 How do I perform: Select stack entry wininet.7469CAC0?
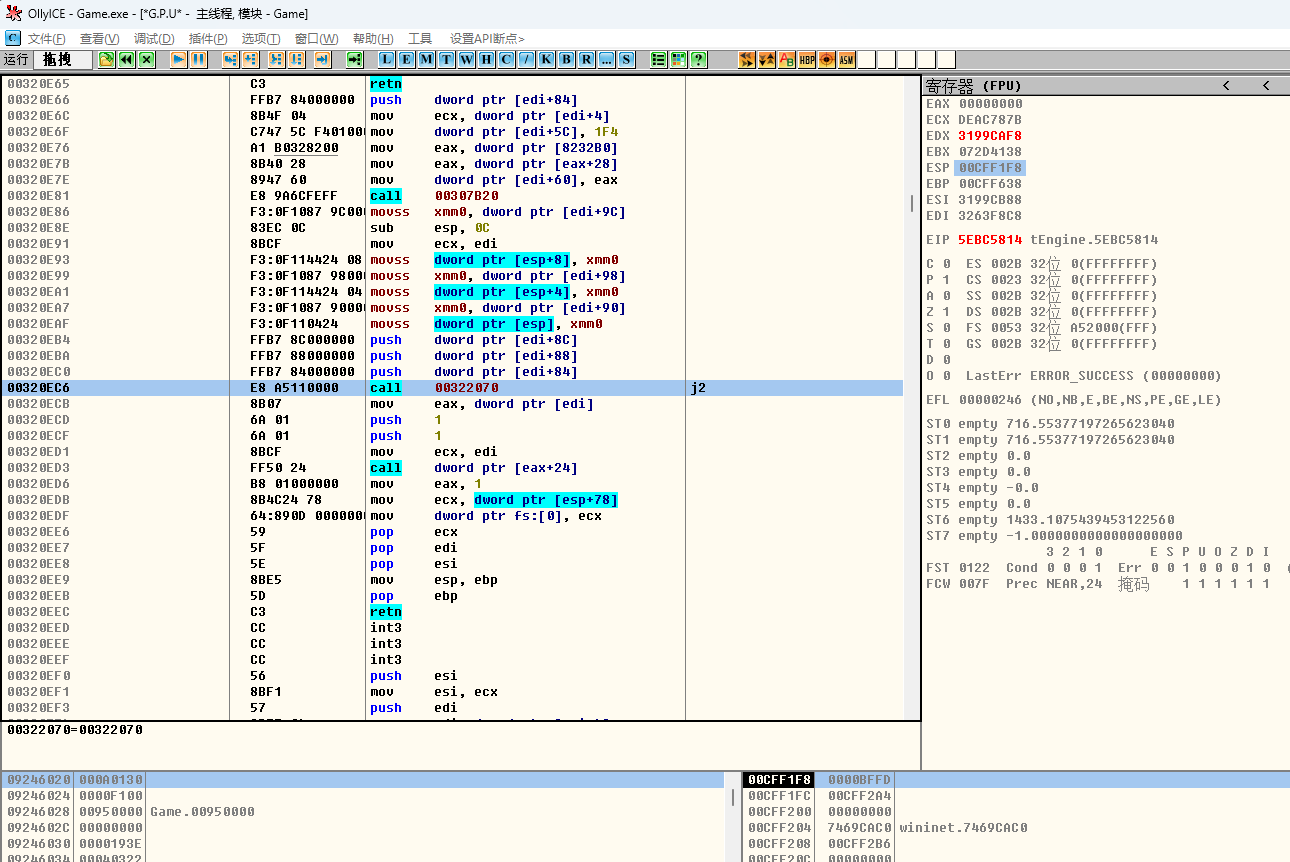[x=963, y=828]
